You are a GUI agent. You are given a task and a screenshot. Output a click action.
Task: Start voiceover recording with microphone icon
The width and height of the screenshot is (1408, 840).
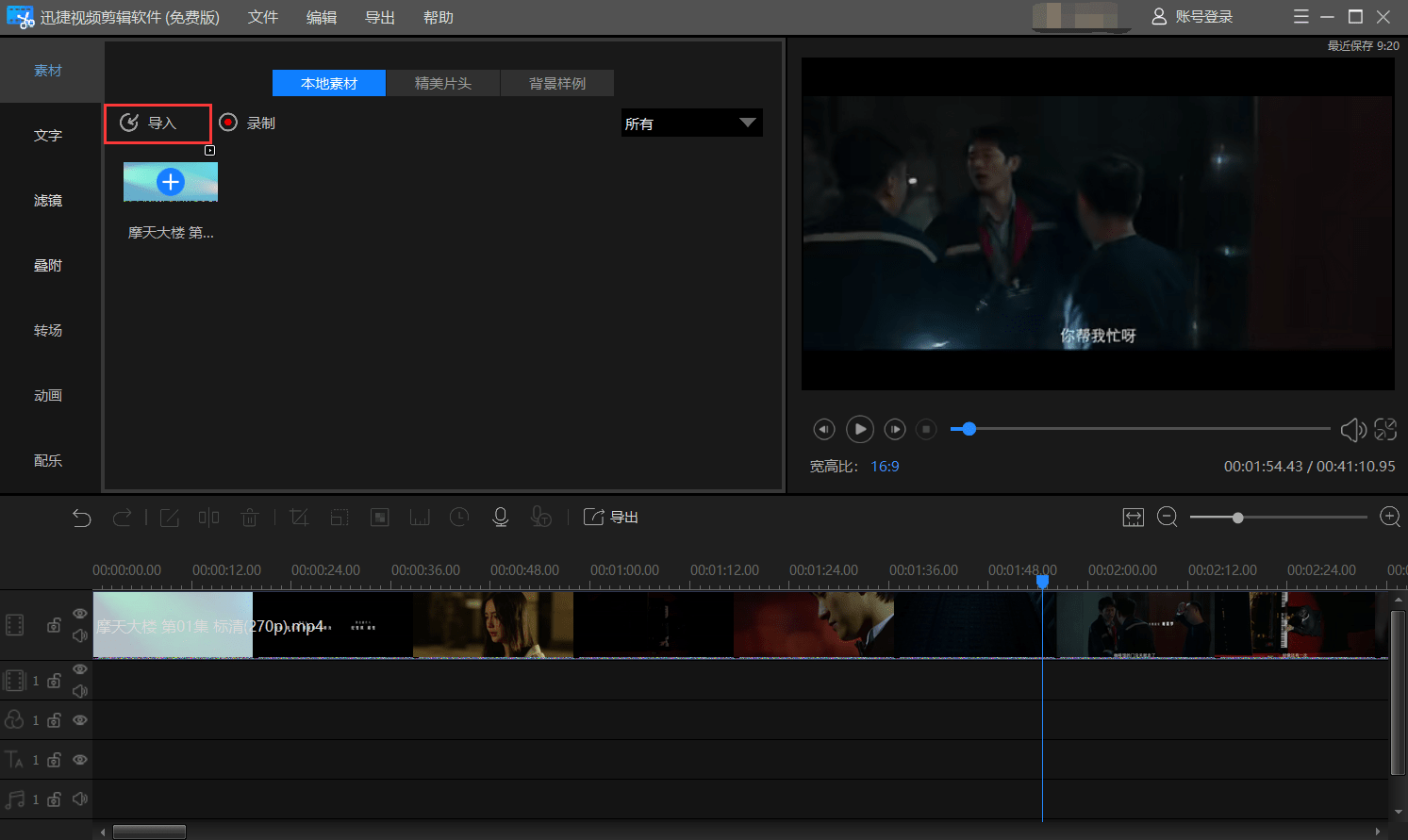pyautogui.click(x=501, y=517)
